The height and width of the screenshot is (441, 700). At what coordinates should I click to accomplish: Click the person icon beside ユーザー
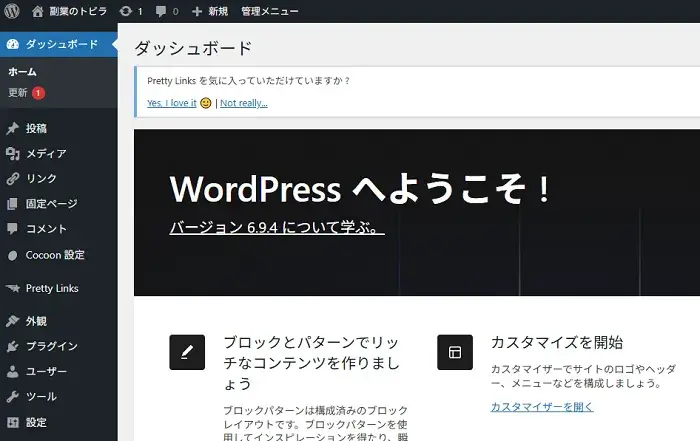click(12, 371)
